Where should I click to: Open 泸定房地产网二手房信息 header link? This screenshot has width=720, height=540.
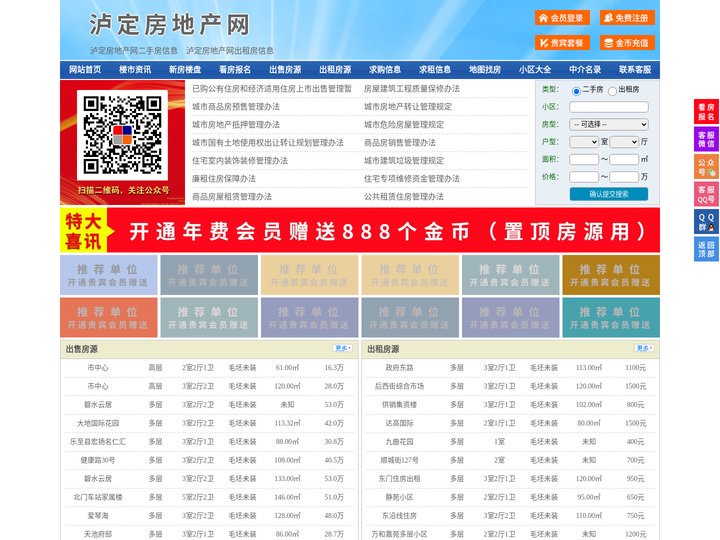(134, 51)
